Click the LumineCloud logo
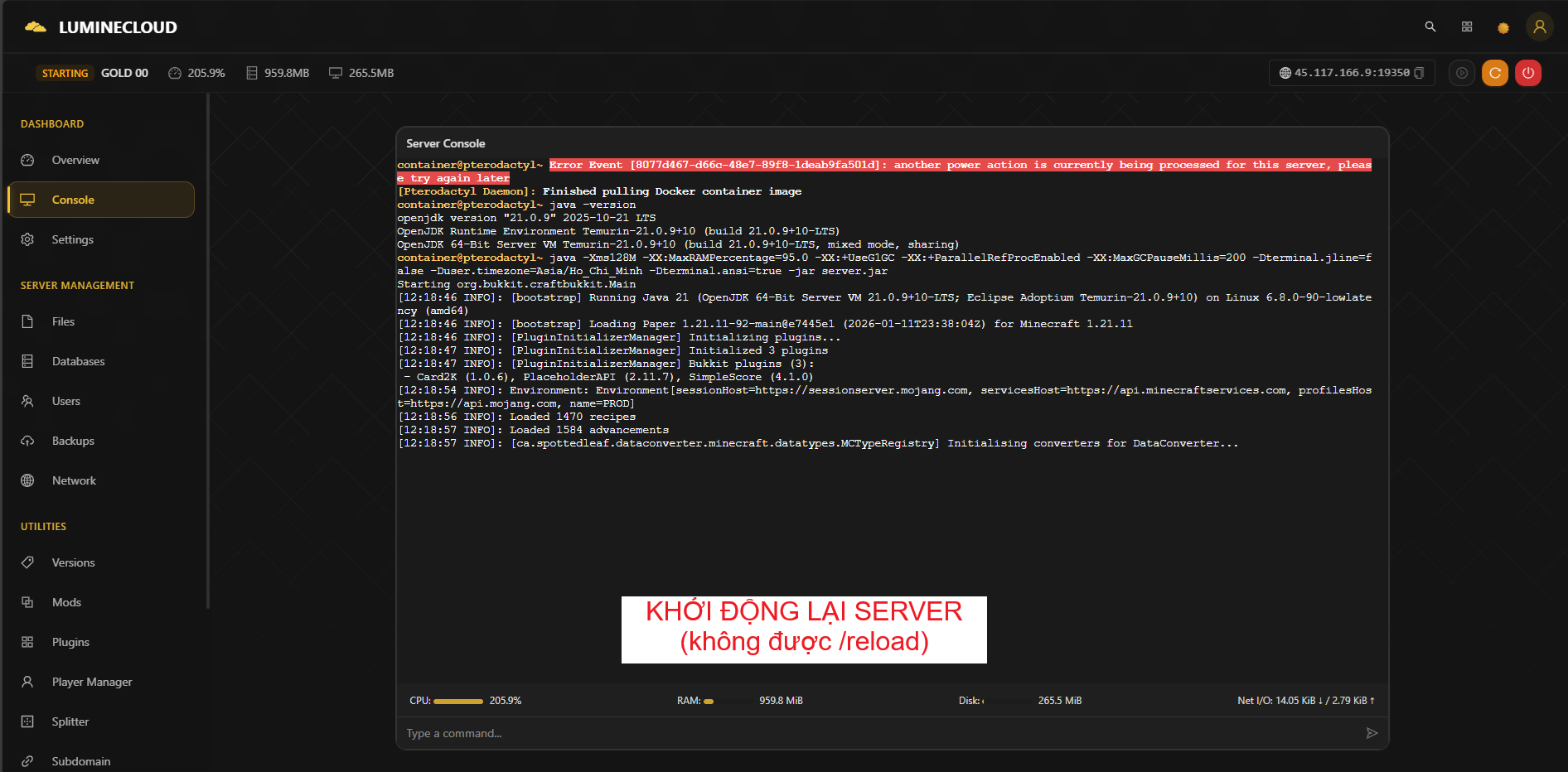This screenshot has height=772, width=1568. point(101,27)
